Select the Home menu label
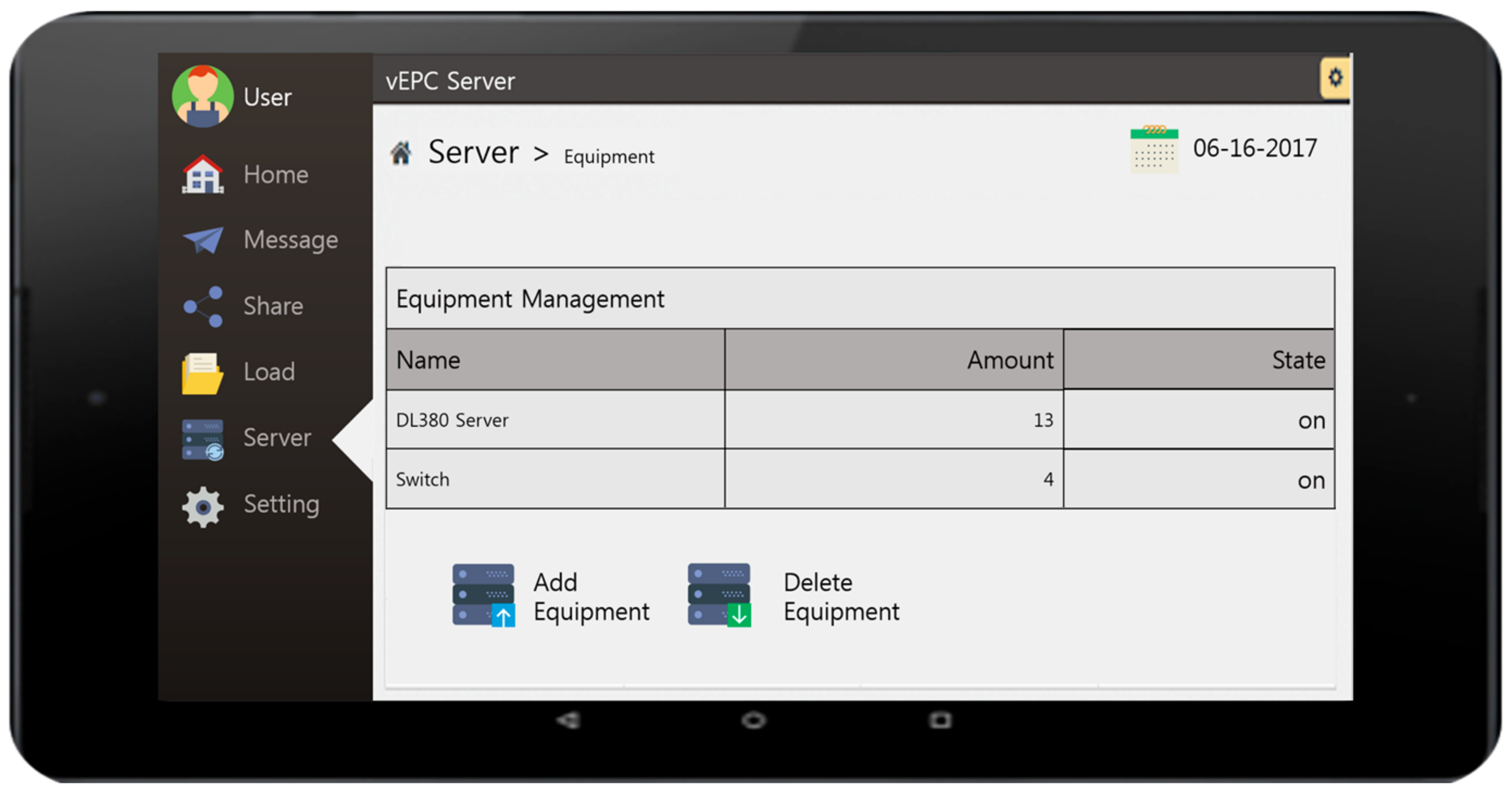 click(276, 174)
